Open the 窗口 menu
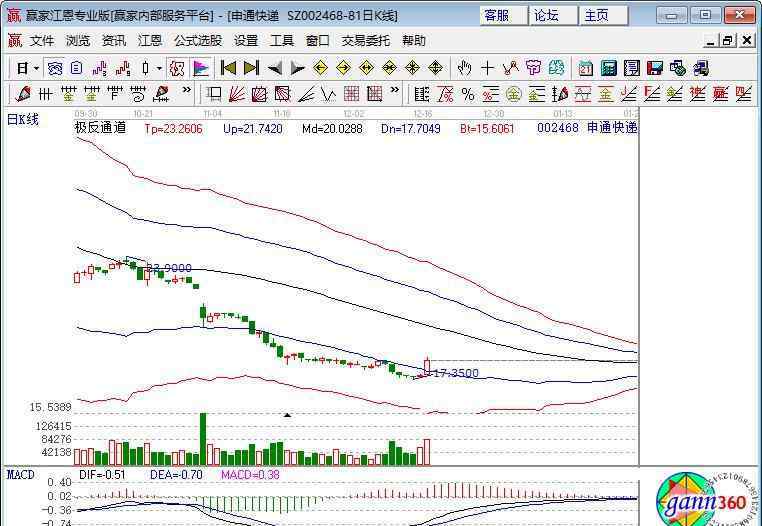762x526 pixels. pos(317,41)
